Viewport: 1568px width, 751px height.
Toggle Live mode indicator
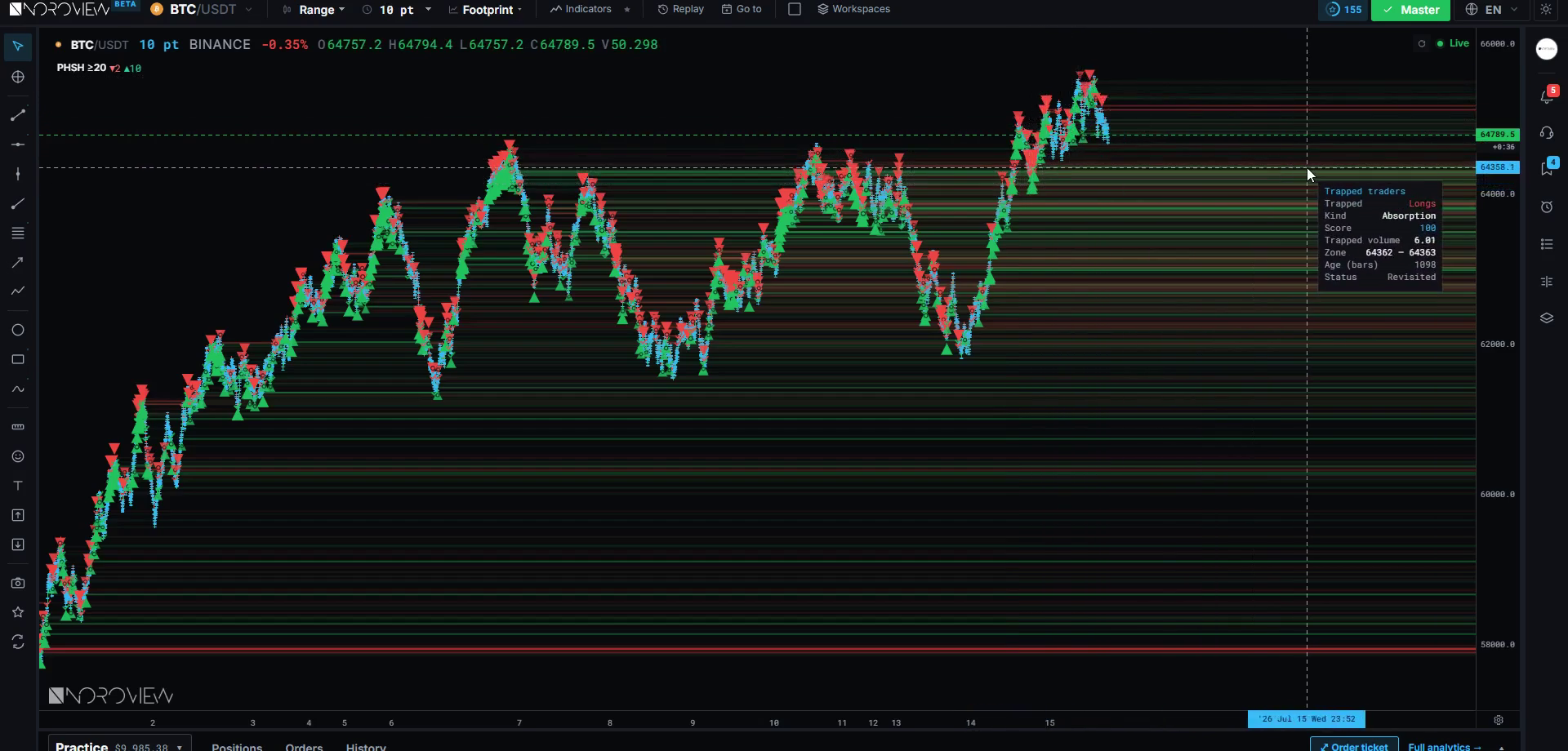point(1453,44)
